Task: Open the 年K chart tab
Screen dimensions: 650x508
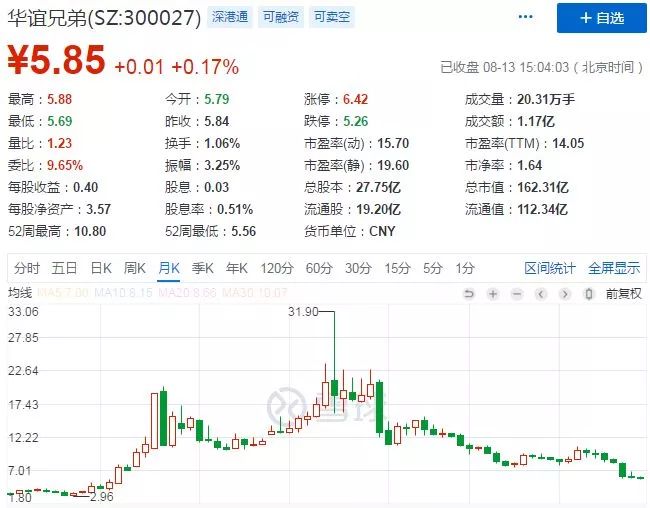Action: click(237, 268)
